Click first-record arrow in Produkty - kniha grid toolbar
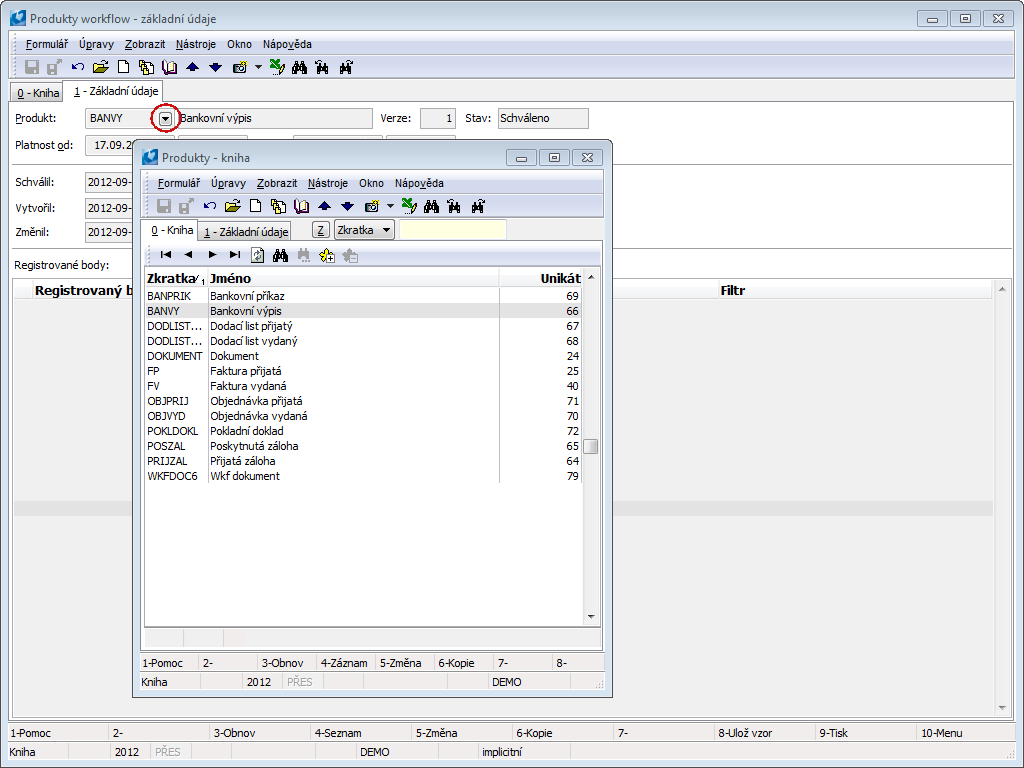 (166, 255)
